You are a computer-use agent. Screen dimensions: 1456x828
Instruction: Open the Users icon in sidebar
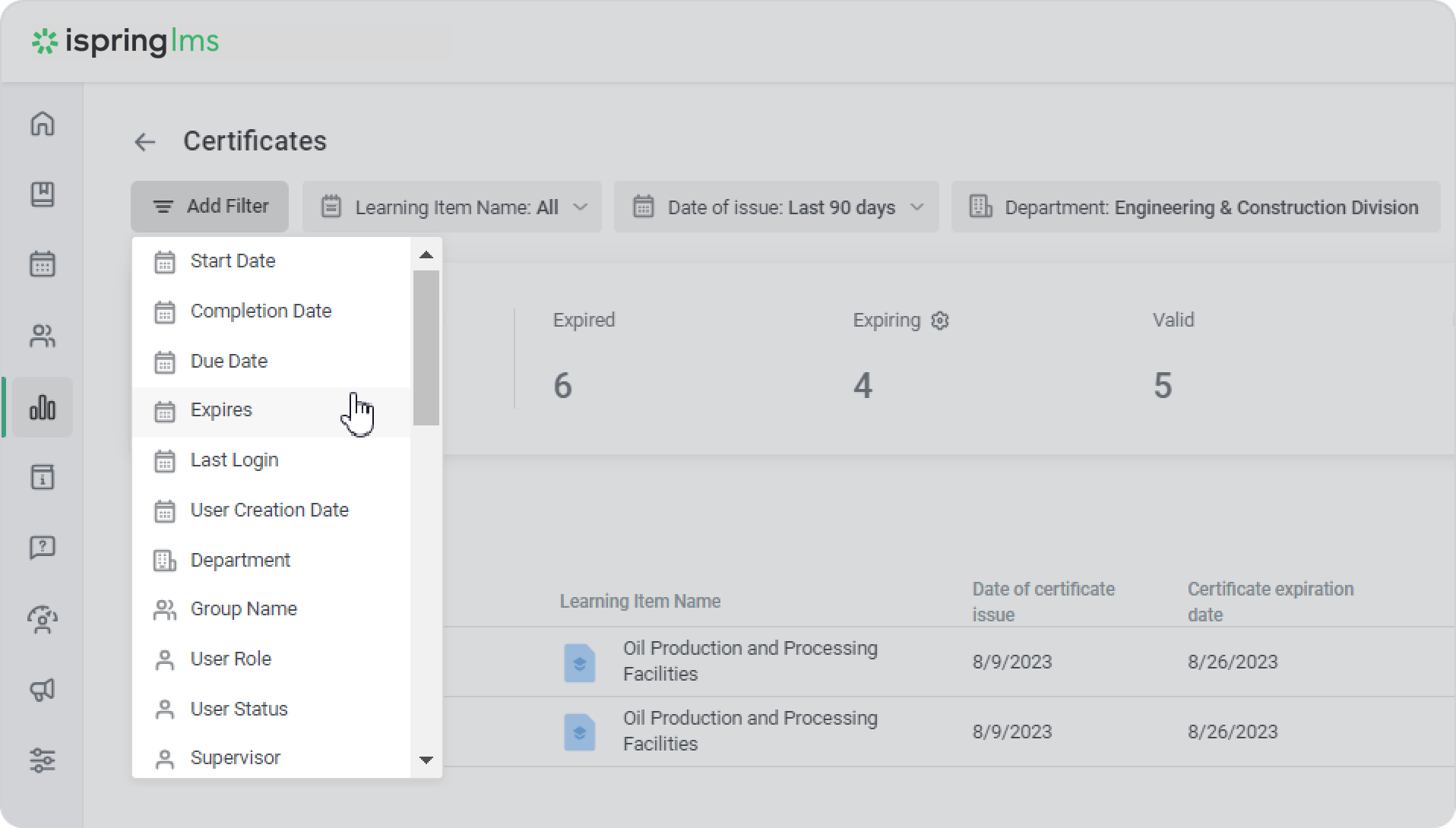click(43, 336)
